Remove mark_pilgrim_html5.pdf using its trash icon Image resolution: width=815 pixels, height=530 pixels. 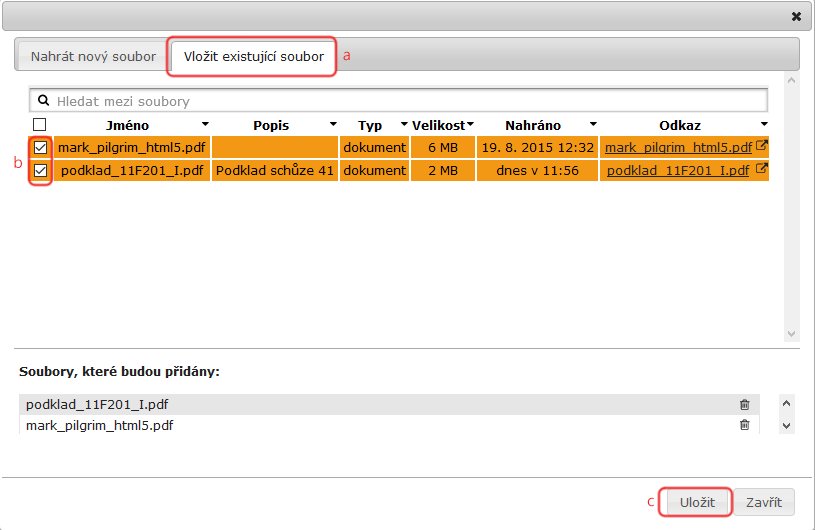click(744, 425)
